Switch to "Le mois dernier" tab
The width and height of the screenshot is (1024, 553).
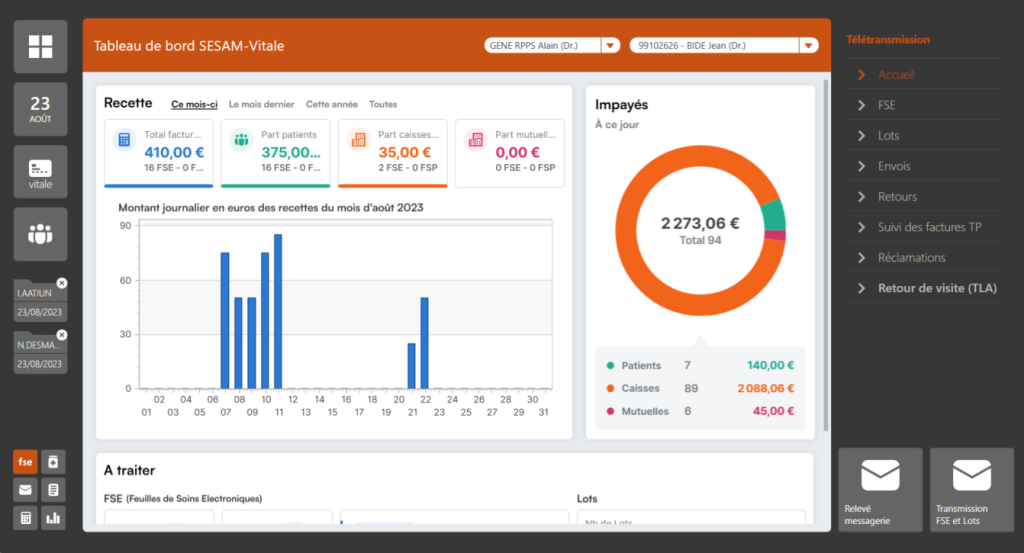262,104
